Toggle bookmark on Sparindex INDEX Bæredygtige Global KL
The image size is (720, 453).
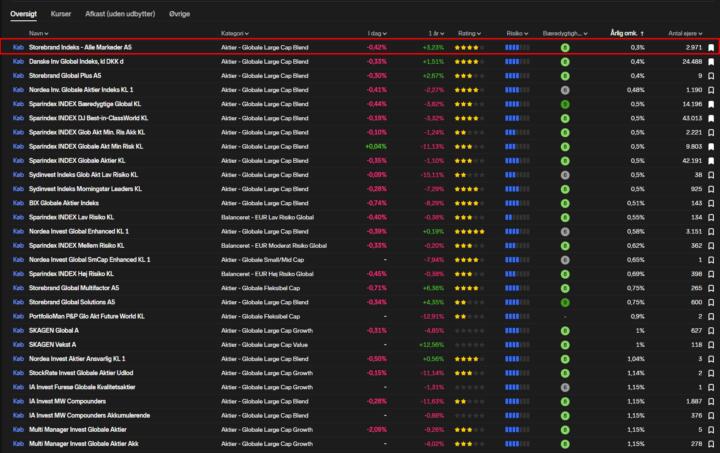(711, 104)
